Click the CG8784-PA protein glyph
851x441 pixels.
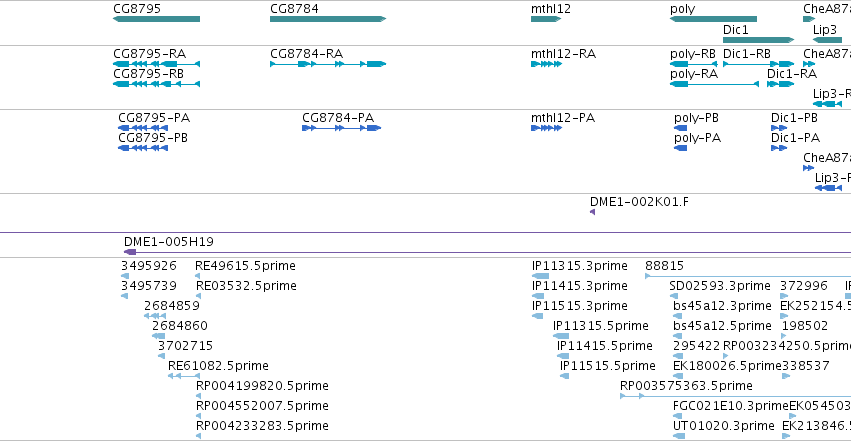341,128
